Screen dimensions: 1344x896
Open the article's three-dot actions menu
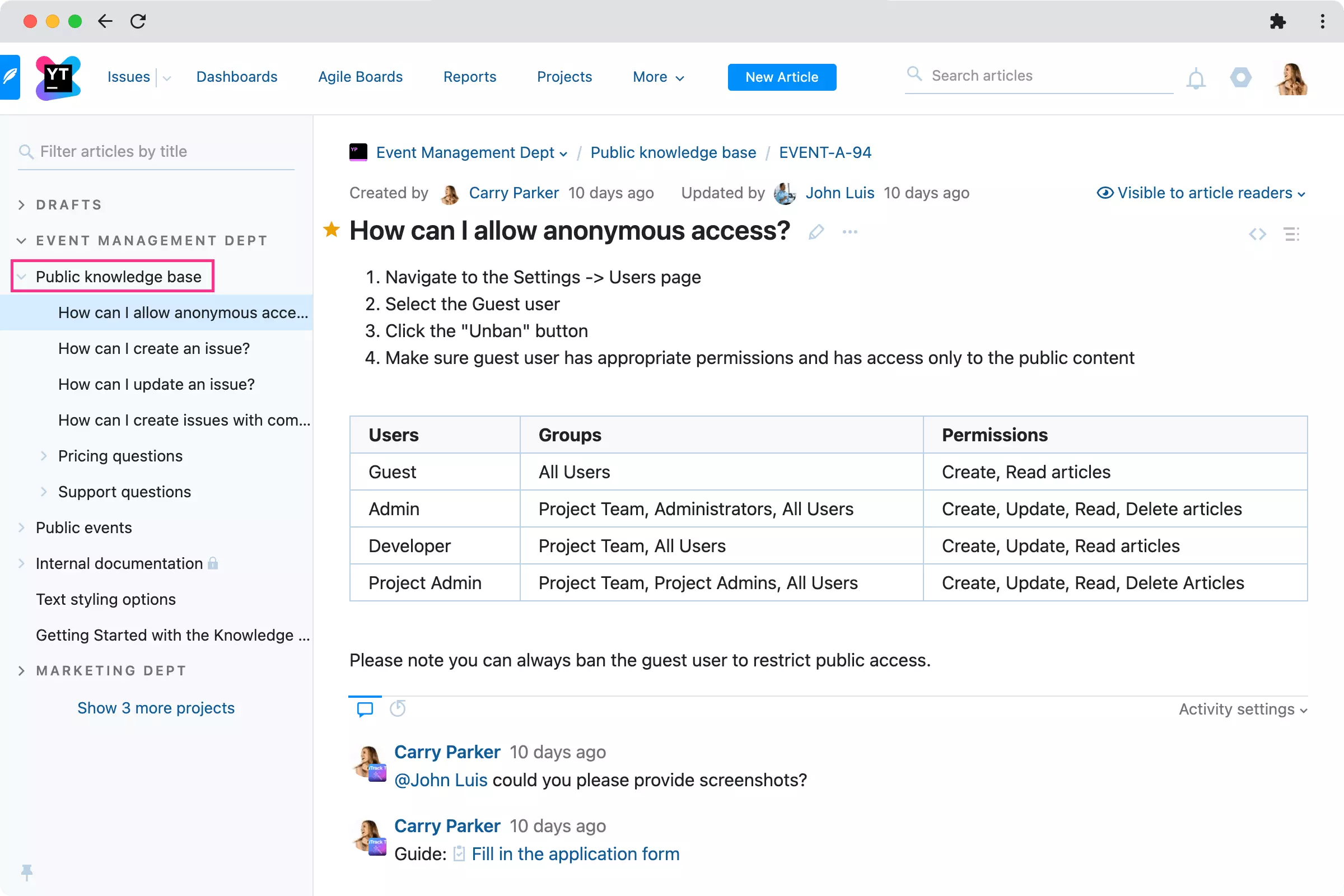(850, 231)
